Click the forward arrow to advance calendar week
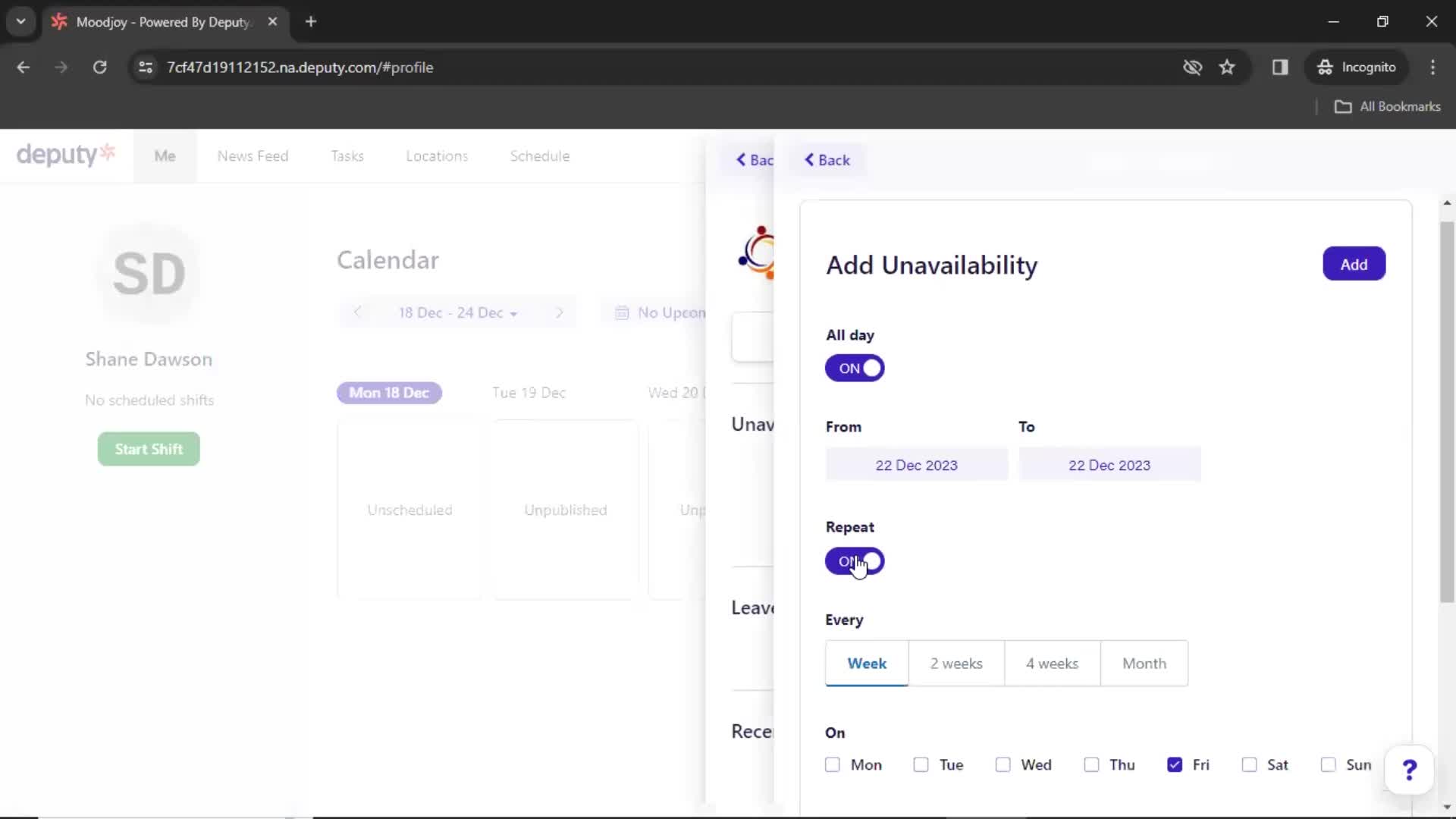Image resolution: width=1456 pixels, height=819 pixels. (x=559, y=312)
